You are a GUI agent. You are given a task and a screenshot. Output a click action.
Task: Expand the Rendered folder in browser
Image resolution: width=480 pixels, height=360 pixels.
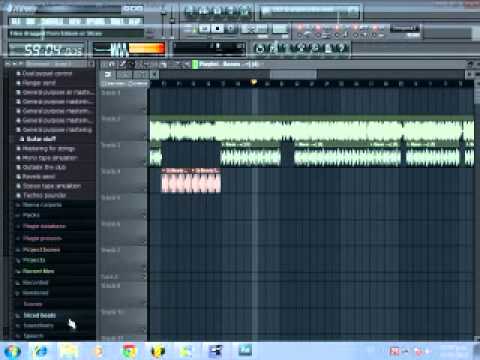(35, 293)
